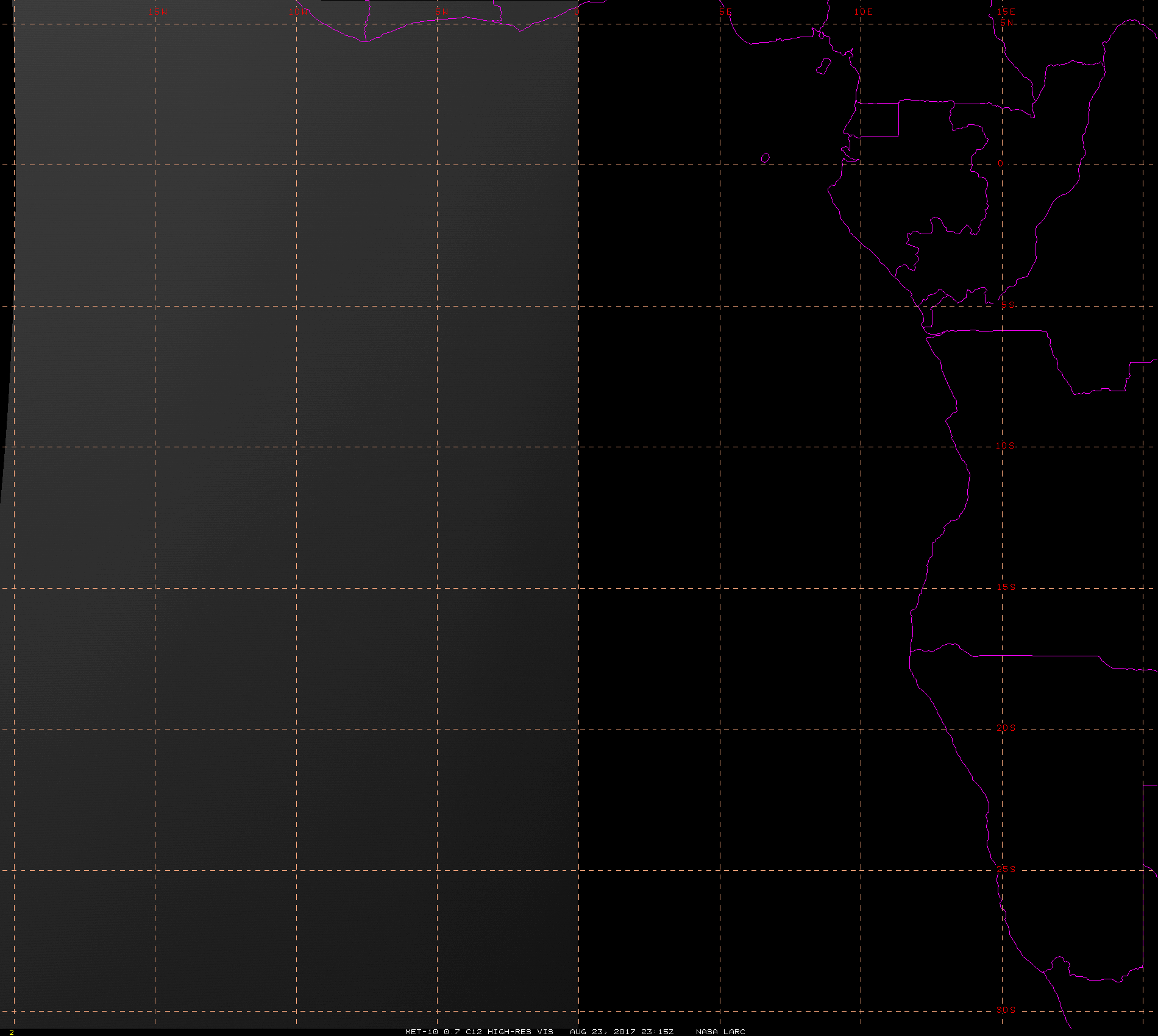Click the 10S latitude label
1158x1036 pixels.
click(x=1006, y=445)
